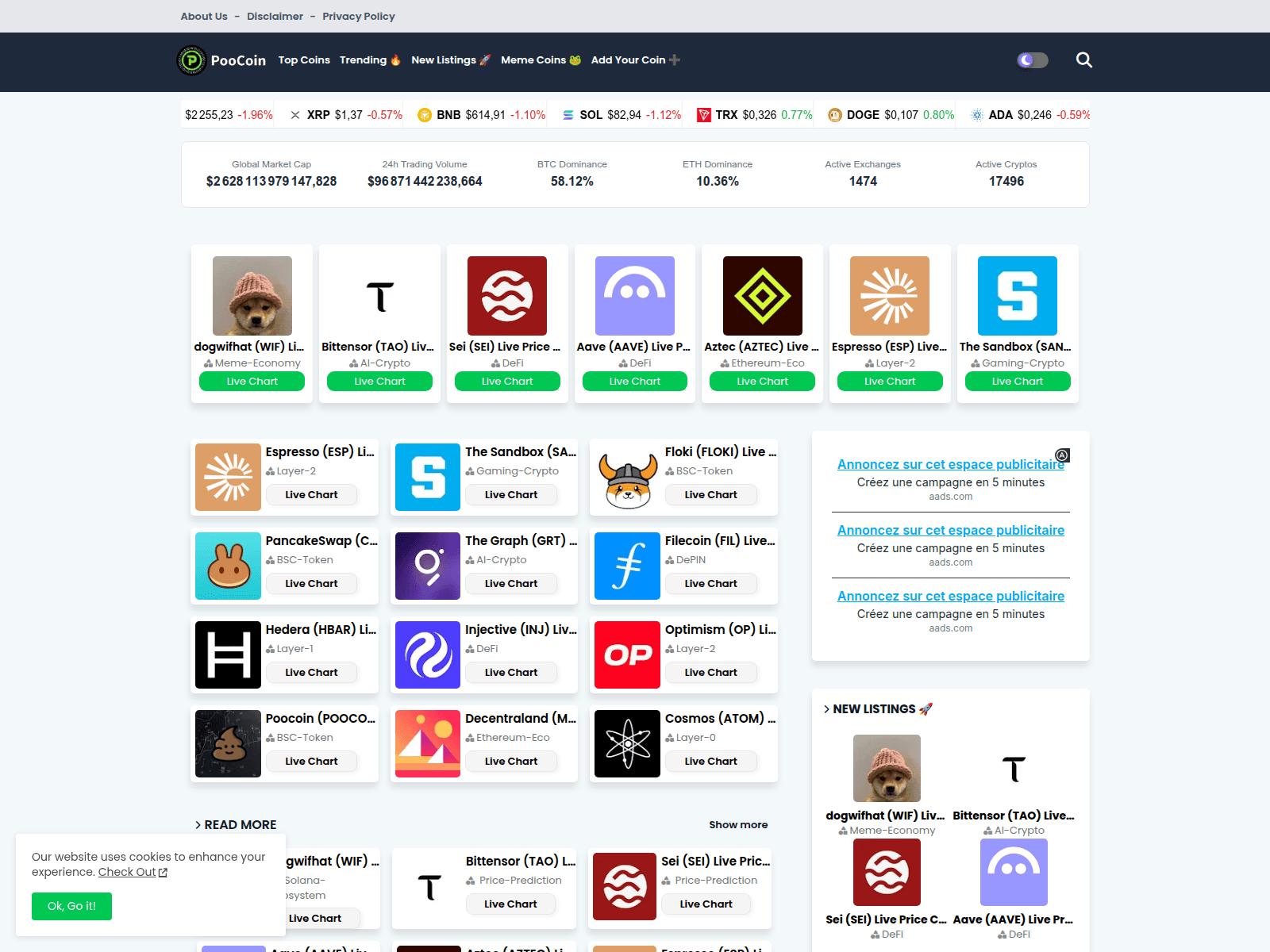This screenshot has height=952, width=1270.
Task: Click the TRX ticker icon
Action: (704, 115)
